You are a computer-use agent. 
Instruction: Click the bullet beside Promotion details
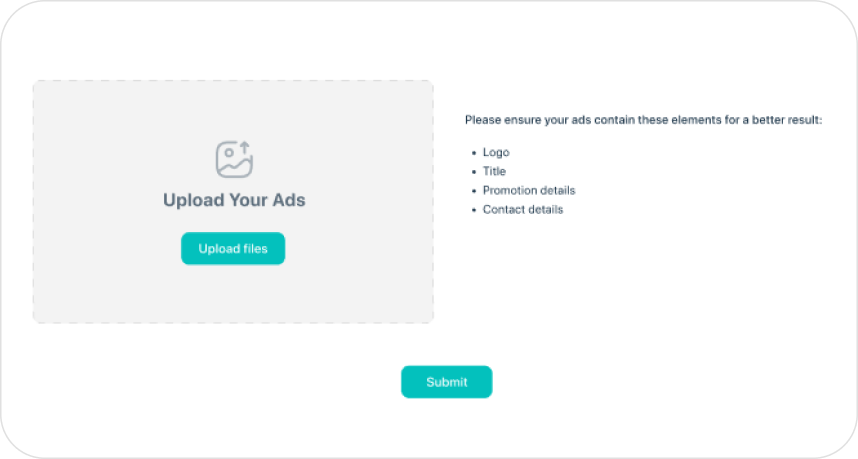(x=473, y=191)
